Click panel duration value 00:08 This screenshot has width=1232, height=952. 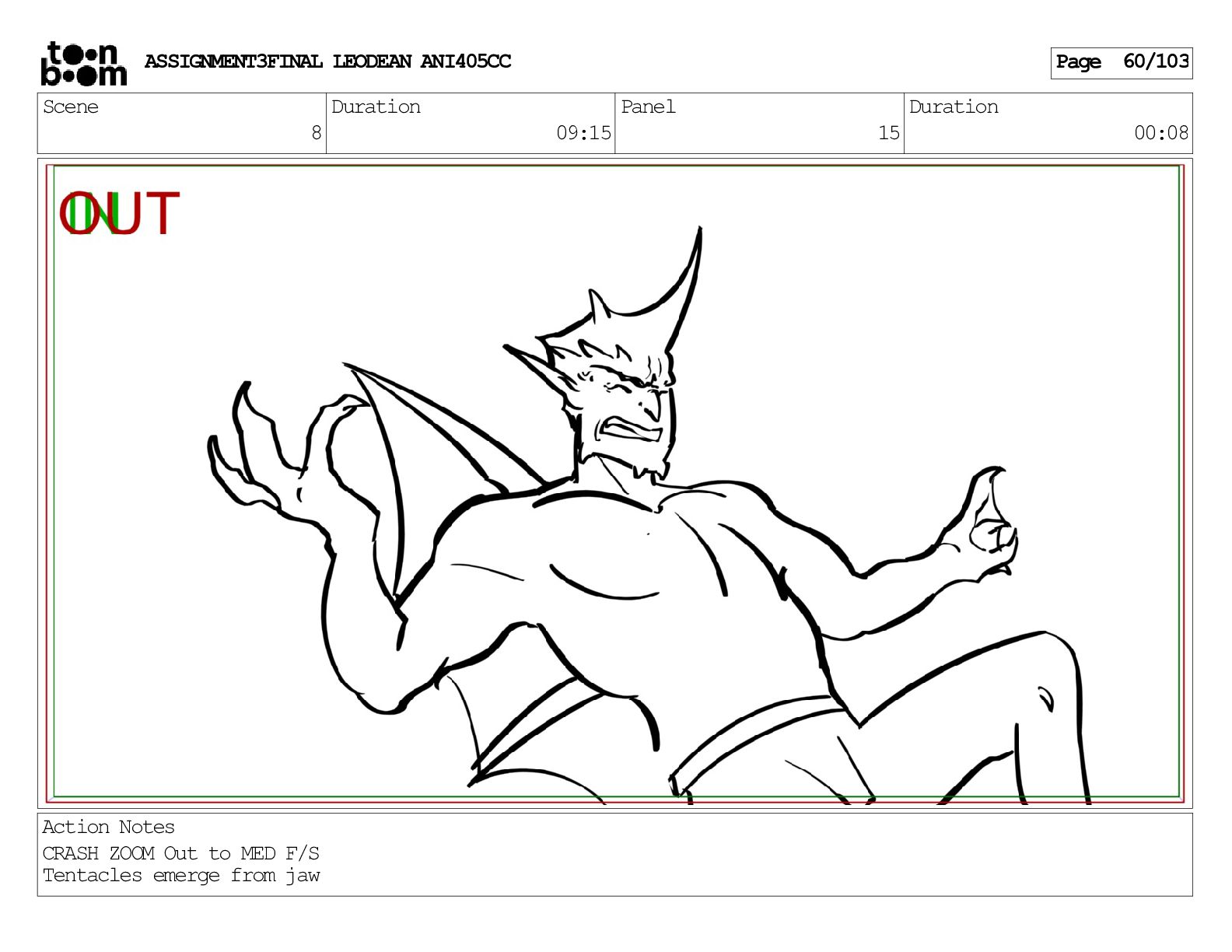(1161, 133)
